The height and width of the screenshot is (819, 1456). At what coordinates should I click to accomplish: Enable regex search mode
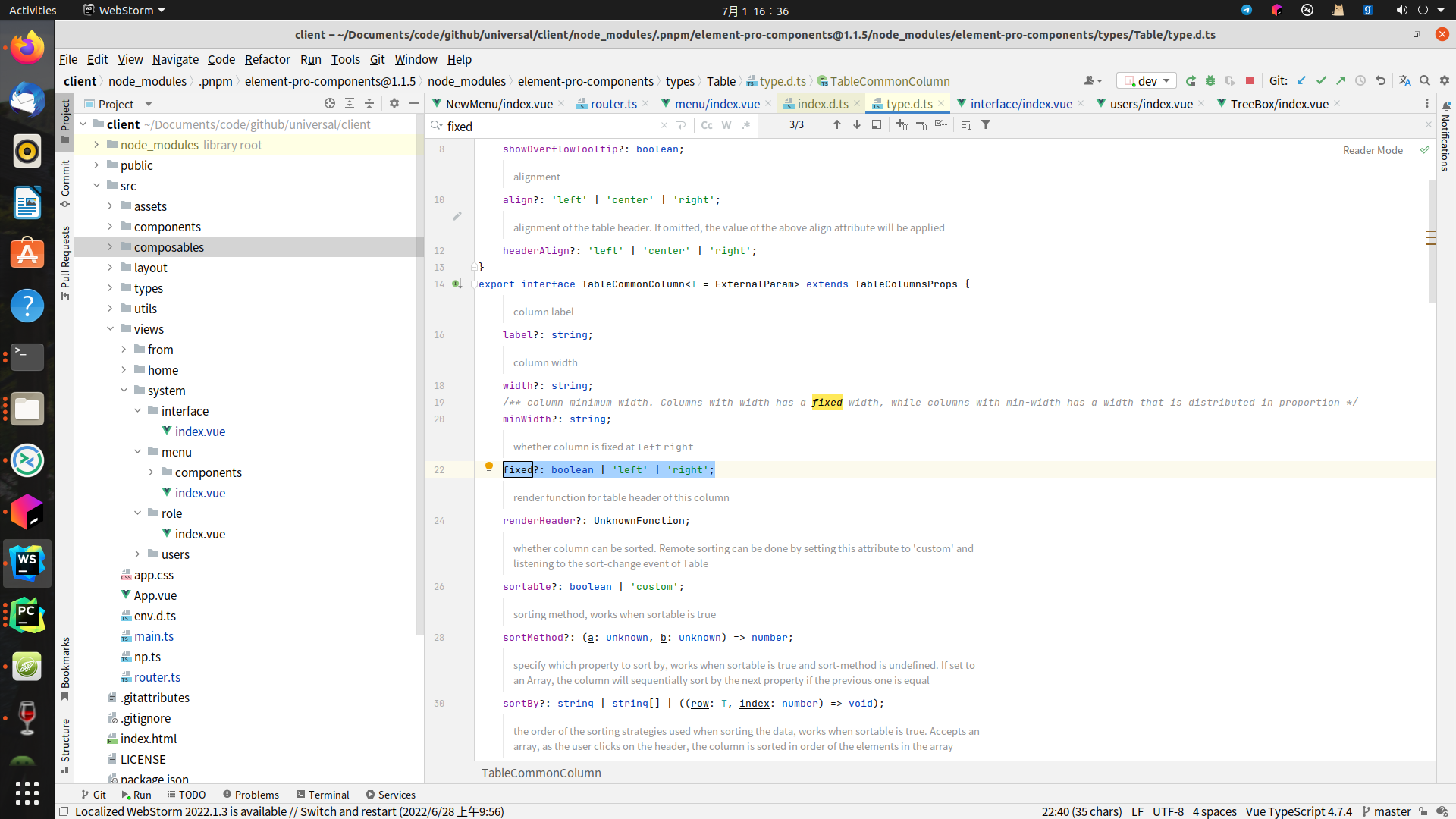746,125
